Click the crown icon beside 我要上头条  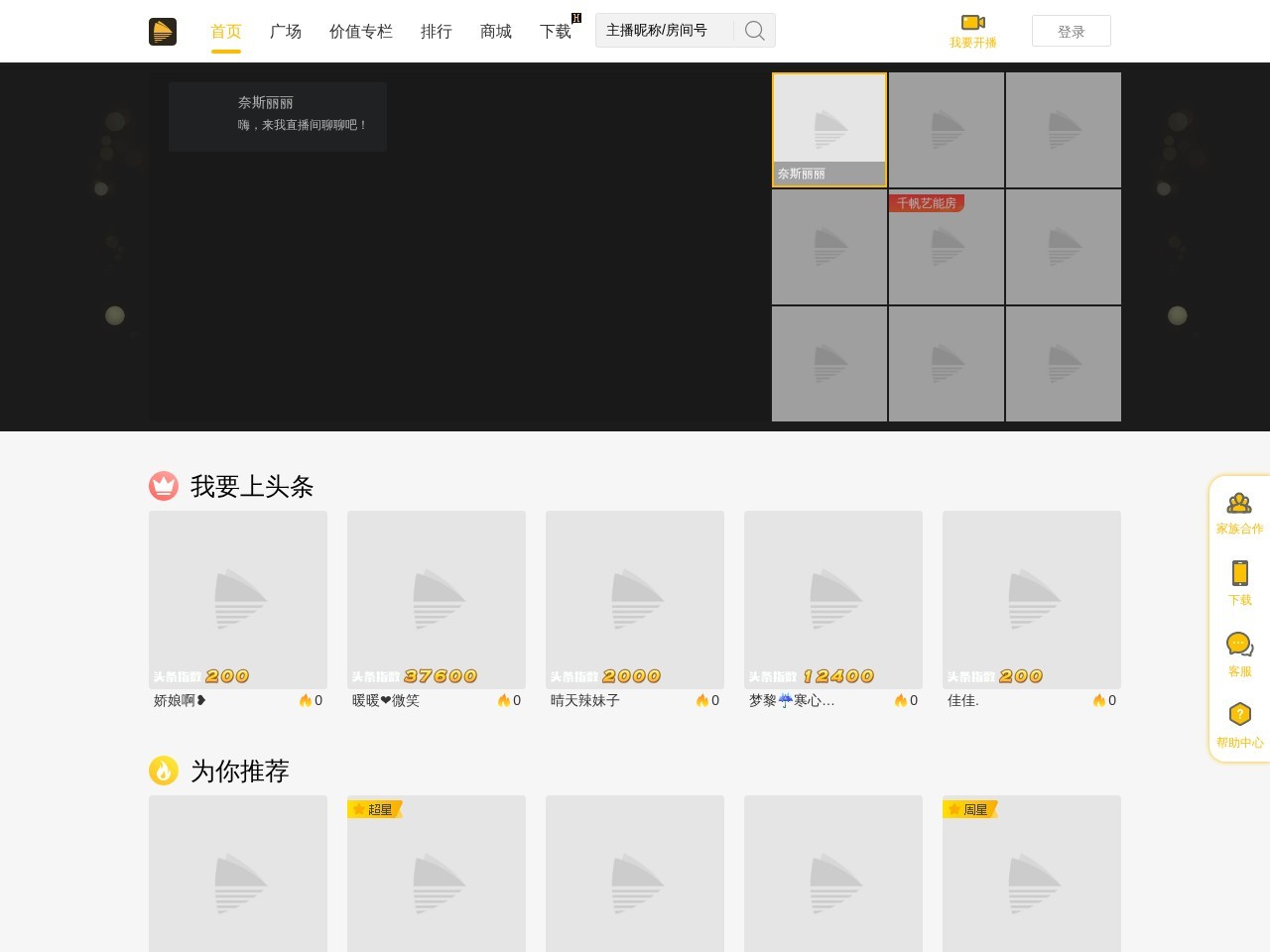pos(164,486)
